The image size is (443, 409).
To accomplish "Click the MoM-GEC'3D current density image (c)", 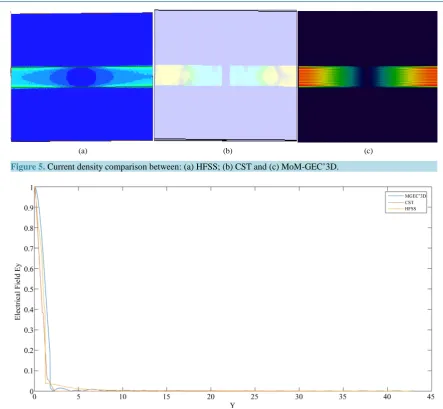I will pos(368,76).
